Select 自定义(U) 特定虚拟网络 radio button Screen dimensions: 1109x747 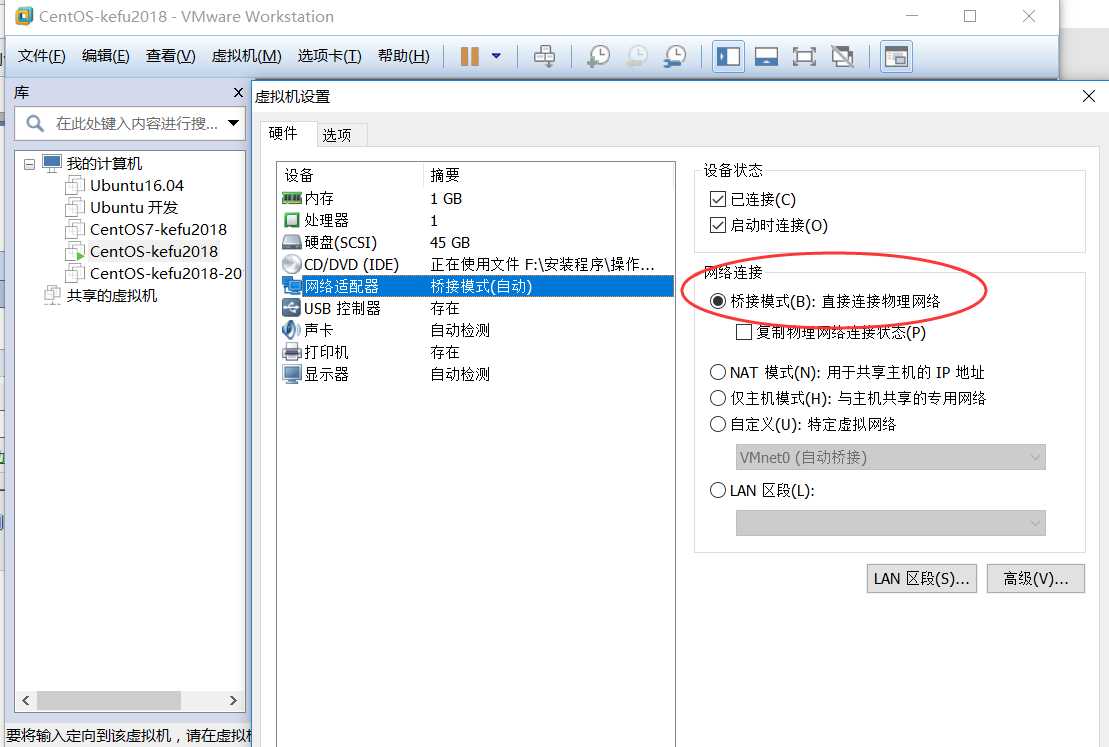click(718, 424)
